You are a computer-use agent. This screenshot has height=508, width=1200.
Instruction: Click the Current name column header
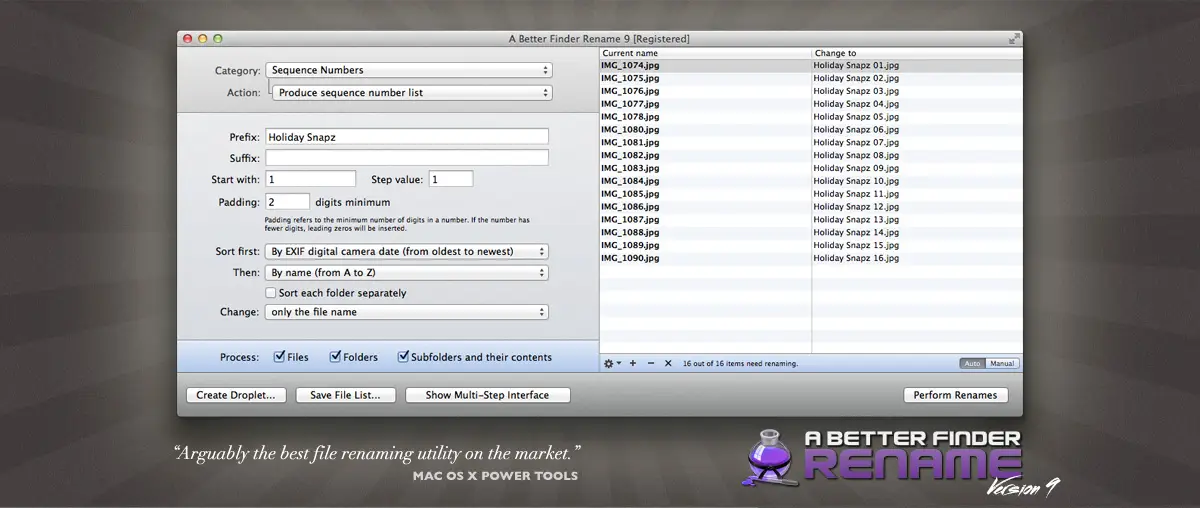click(x=705, y=53)
